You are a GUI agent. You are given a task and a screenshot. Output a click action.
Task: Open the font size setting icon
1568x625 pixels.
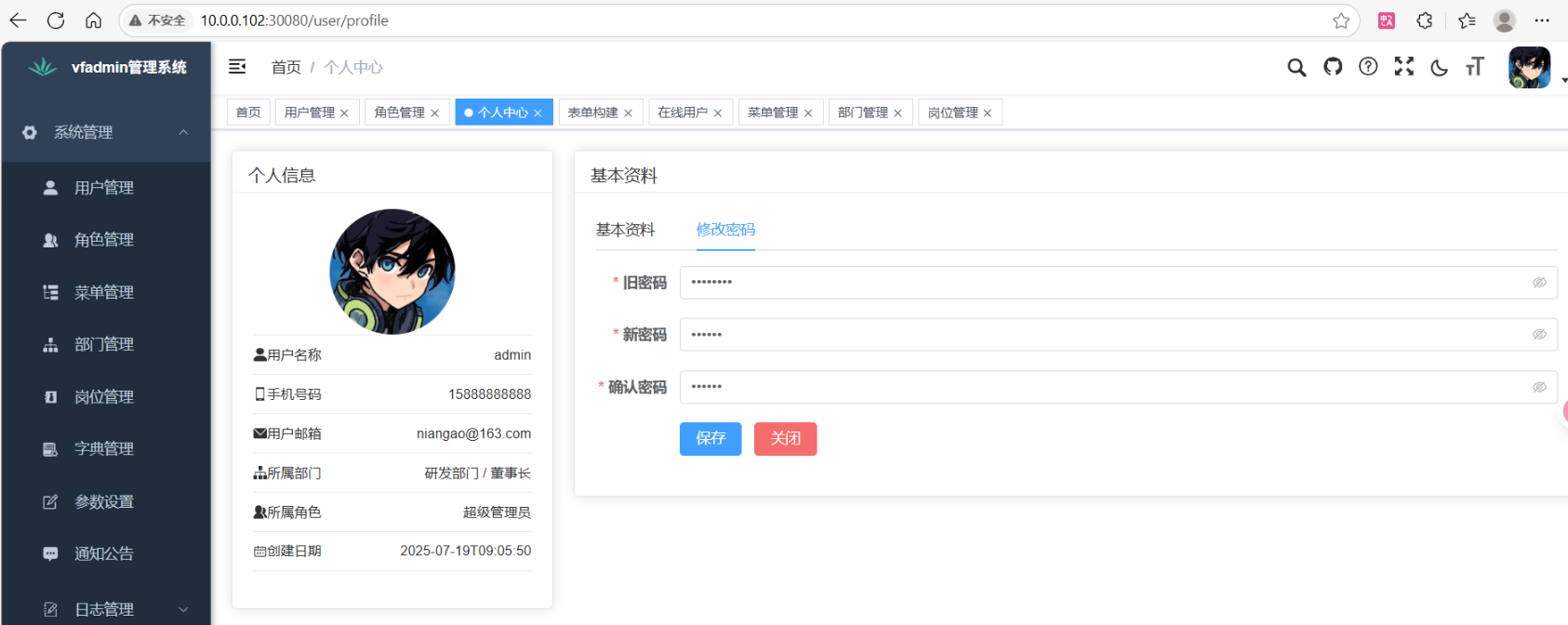point(1475,67)
